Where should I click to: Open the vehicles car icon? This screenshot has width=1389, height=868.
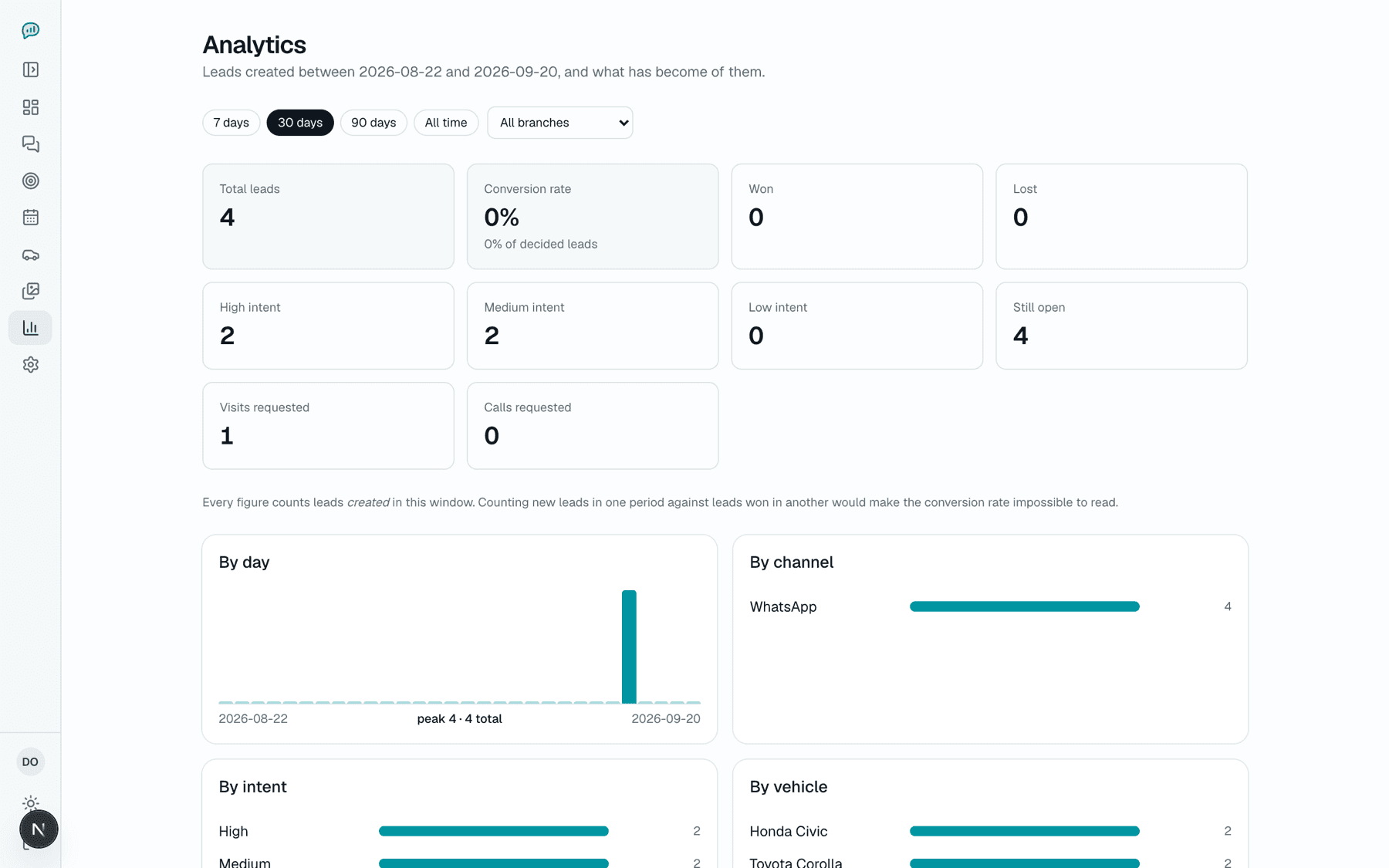point(30,255)
